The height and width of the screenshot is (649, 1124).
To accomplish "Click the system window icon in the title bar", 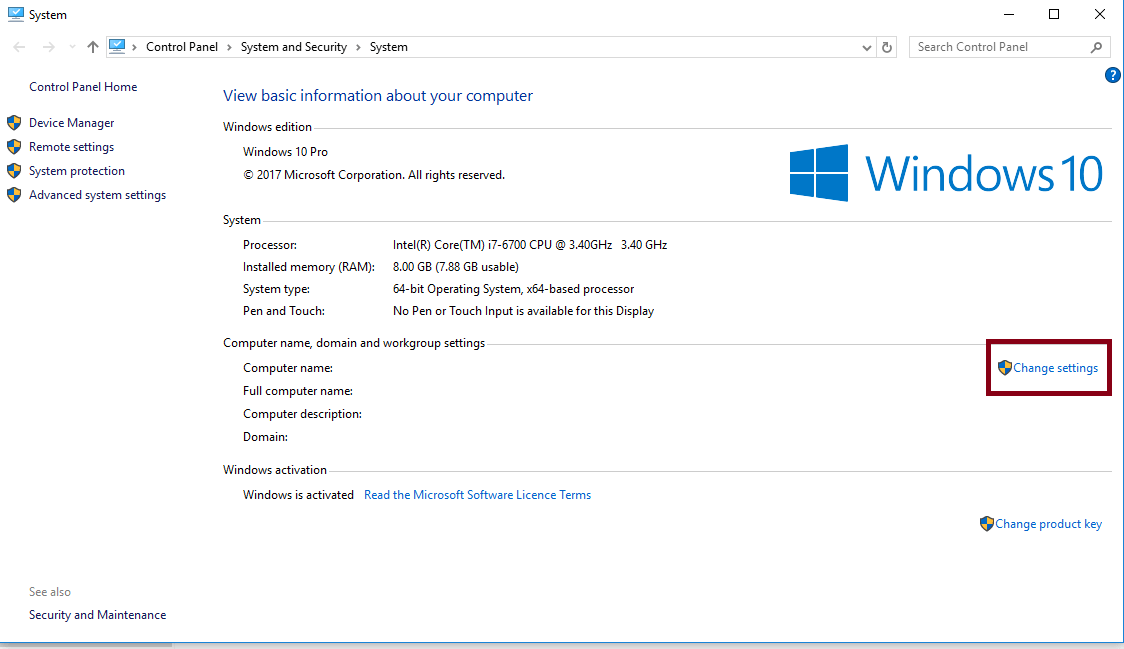I will tap(14, 13).
